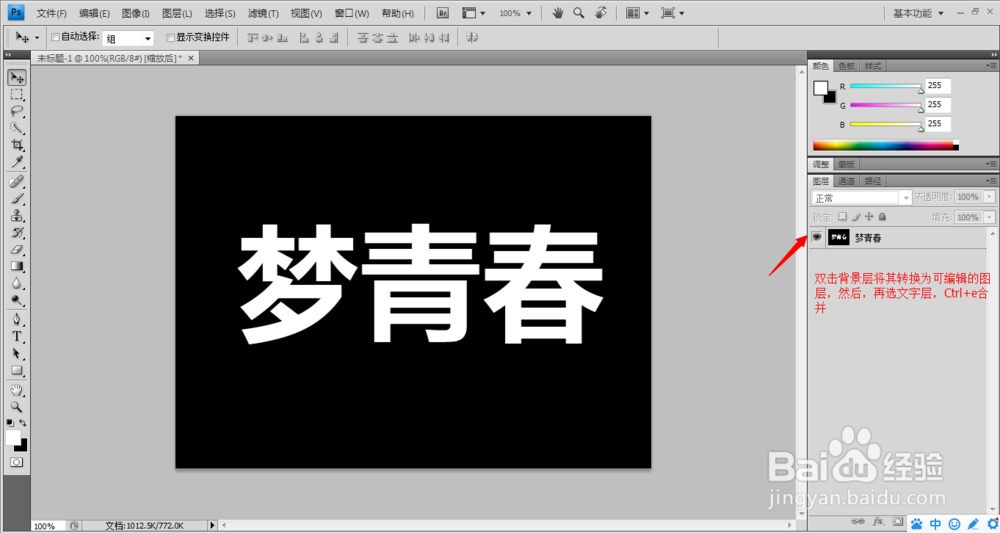Select the Hand tool in toolbox
The image size is (1000, 533).
tap(17, 390)
